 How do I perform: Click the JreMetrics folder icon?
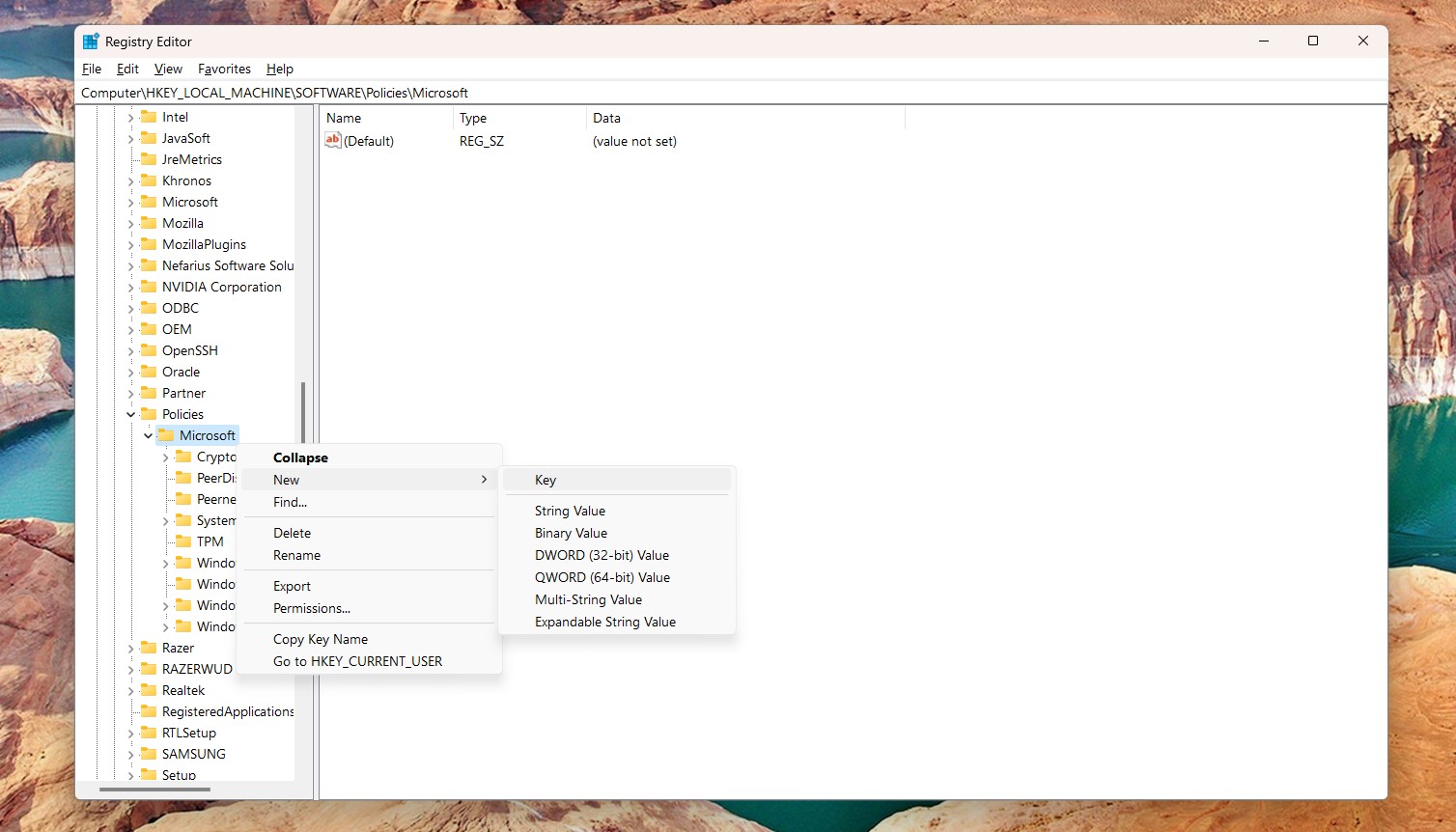point(149,159)
